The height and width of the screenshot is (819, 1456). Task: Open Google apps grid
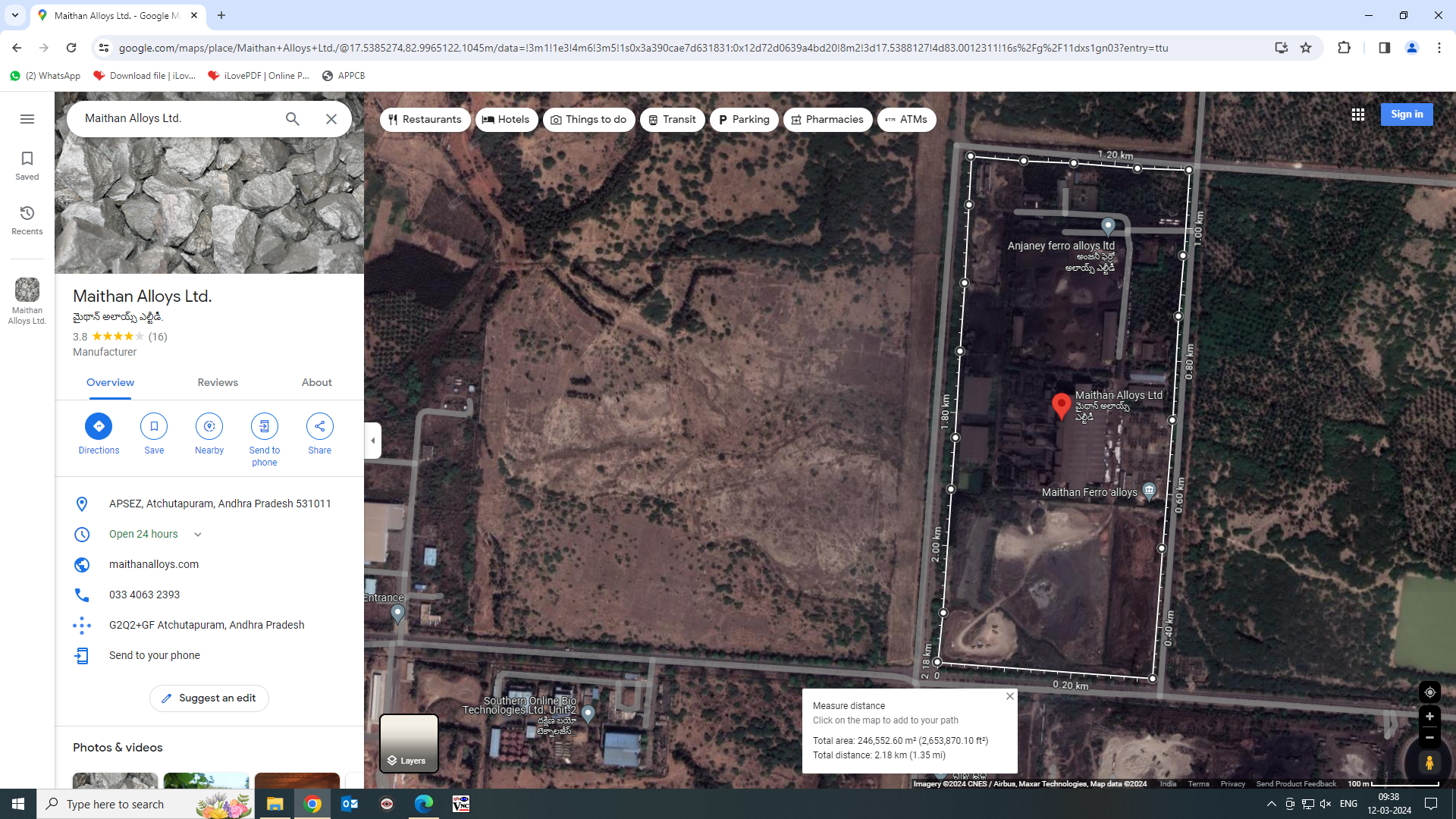point(1358,115)
